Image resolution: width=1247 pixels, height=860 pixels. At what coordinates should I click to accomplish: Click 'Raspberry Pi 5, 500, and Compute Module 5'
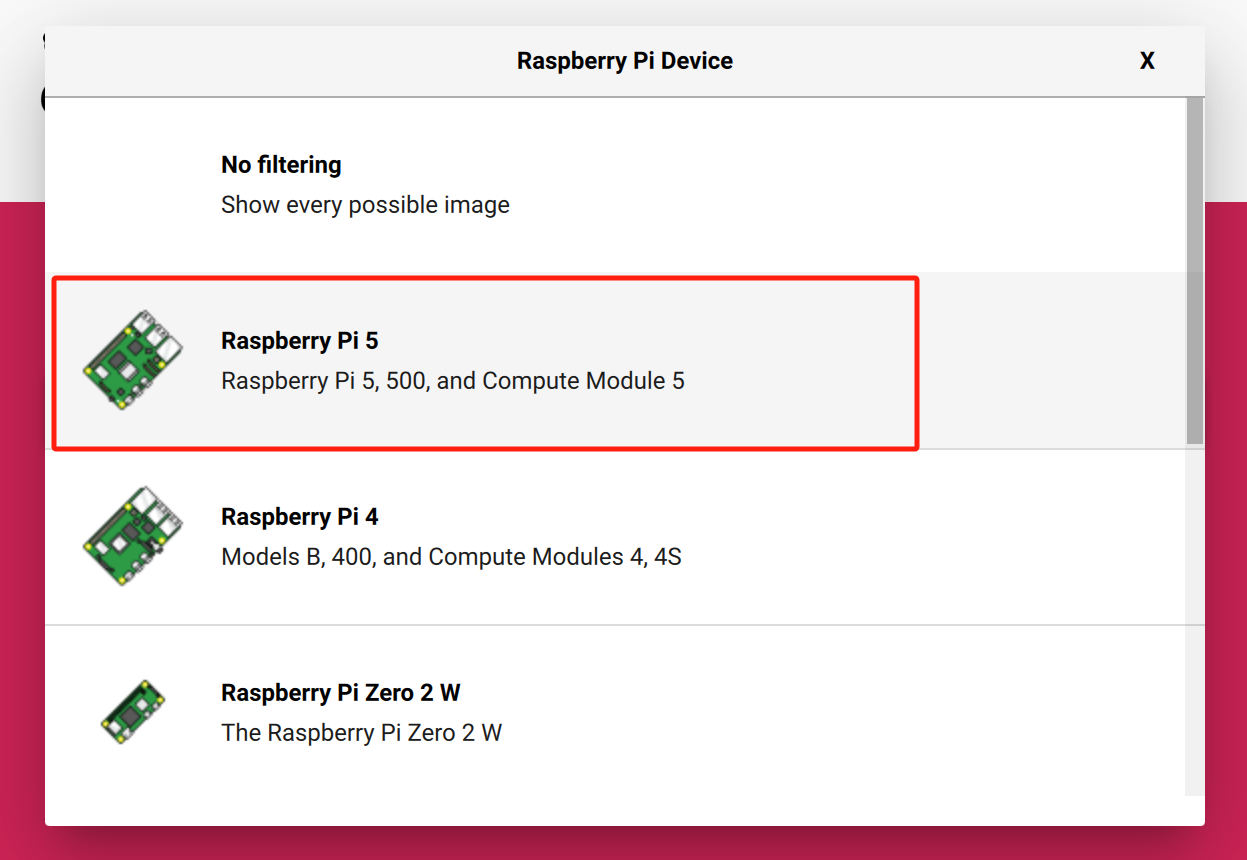coord(452,381)
